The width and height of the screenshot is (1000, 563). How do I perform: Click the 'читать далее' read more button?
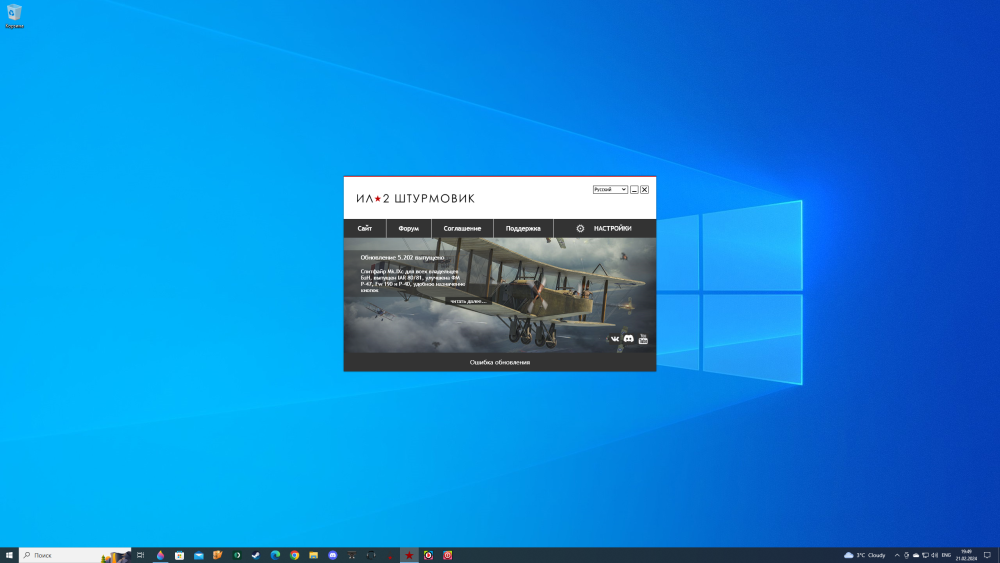coord(467,300)
